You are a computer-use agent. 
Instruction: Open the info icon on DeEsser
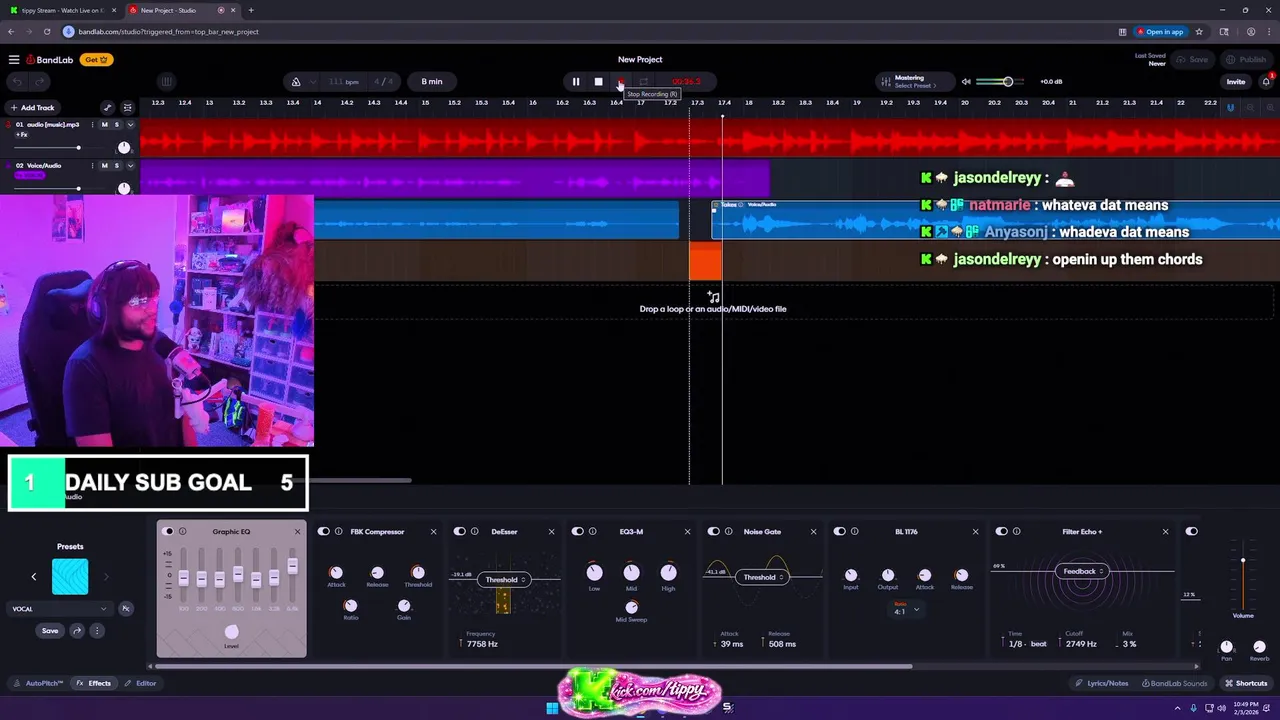(x=475, y=531)
